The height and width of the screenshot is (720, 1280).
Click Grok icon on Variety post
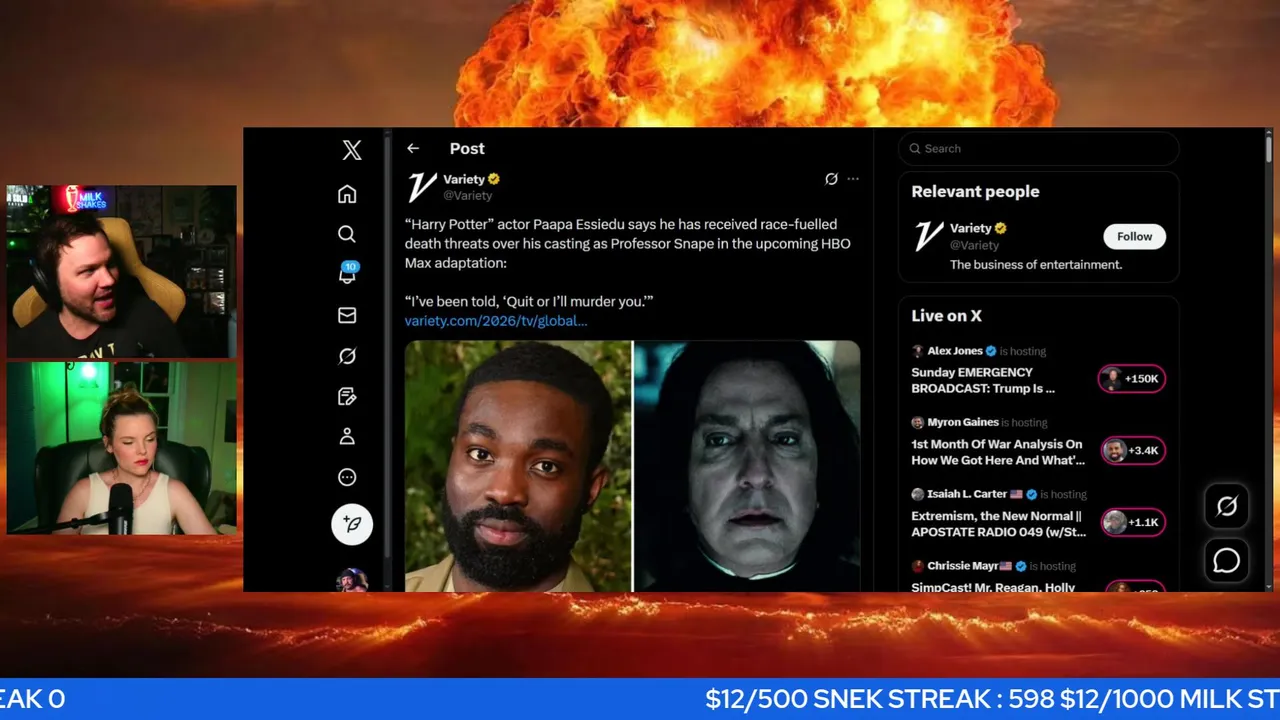(831, 179)
